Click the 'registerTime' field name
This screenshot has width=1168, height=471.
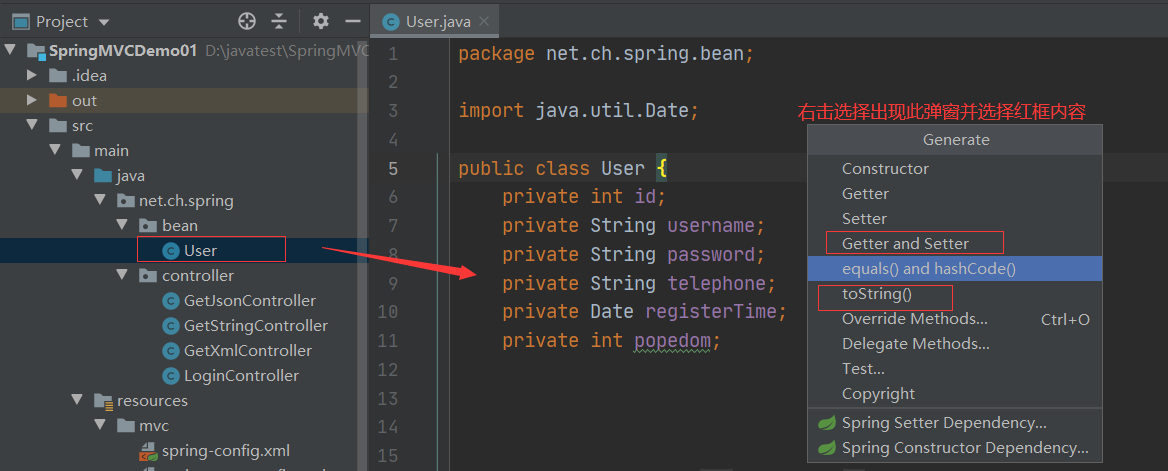tap(711, 312)
